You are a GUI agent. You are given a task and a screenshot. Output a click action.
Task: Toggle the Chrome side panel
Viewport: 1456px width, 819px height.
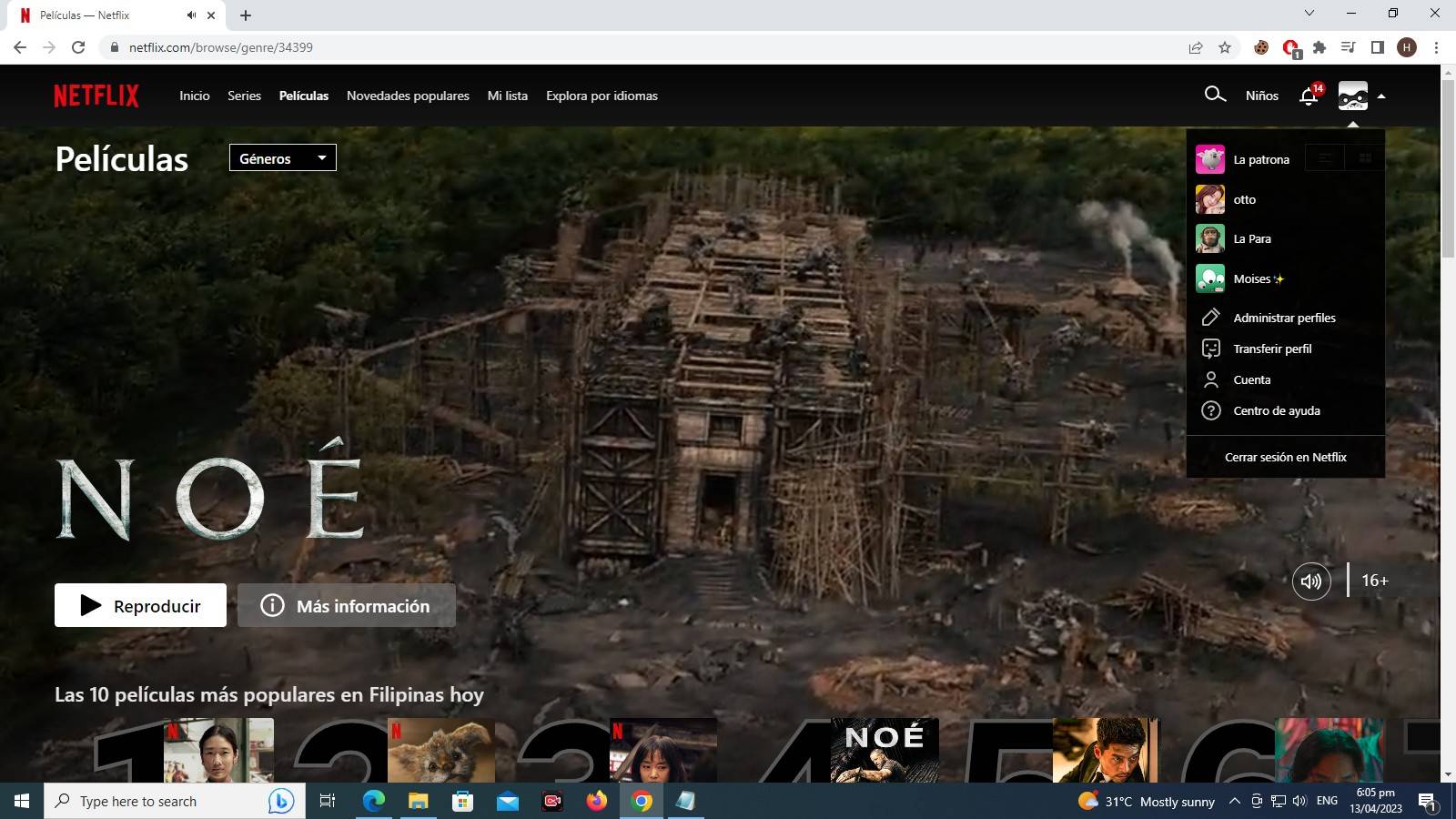1377,47
